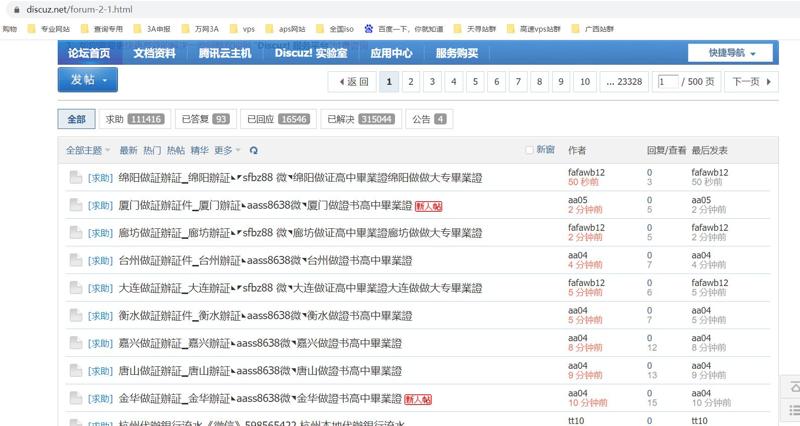This screenshot has width=800, height=426.
Task: Click the refresh icon beside 更多
Action: (x=254, y=150)
